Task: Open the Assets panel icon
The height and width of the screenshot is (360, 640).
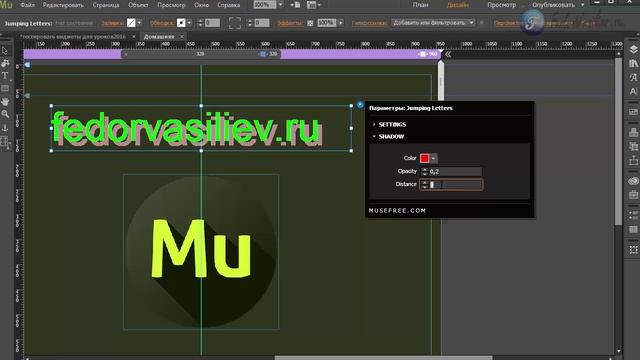Action: [633, 160]
